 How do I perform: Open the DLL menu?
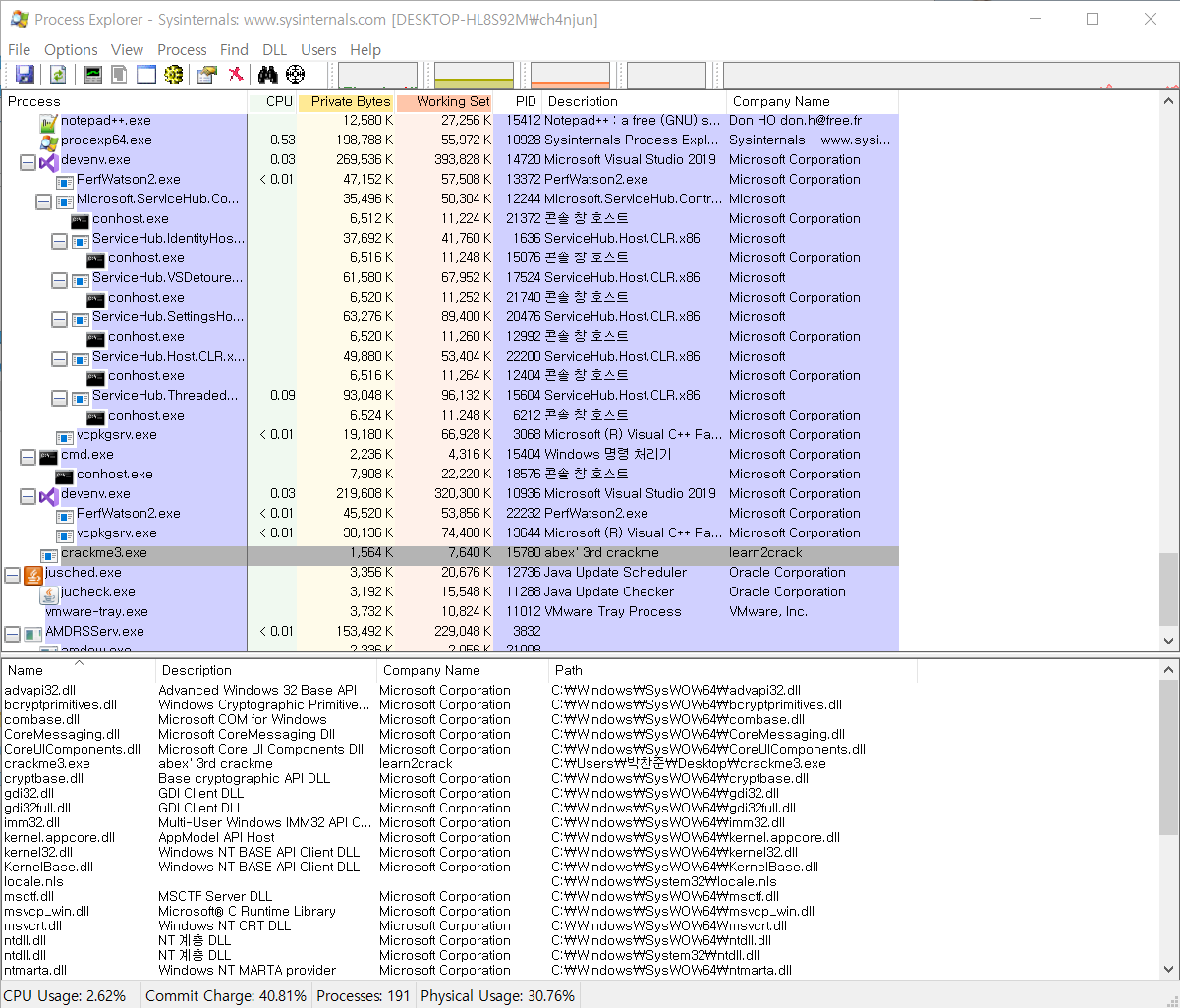(274, 49)
